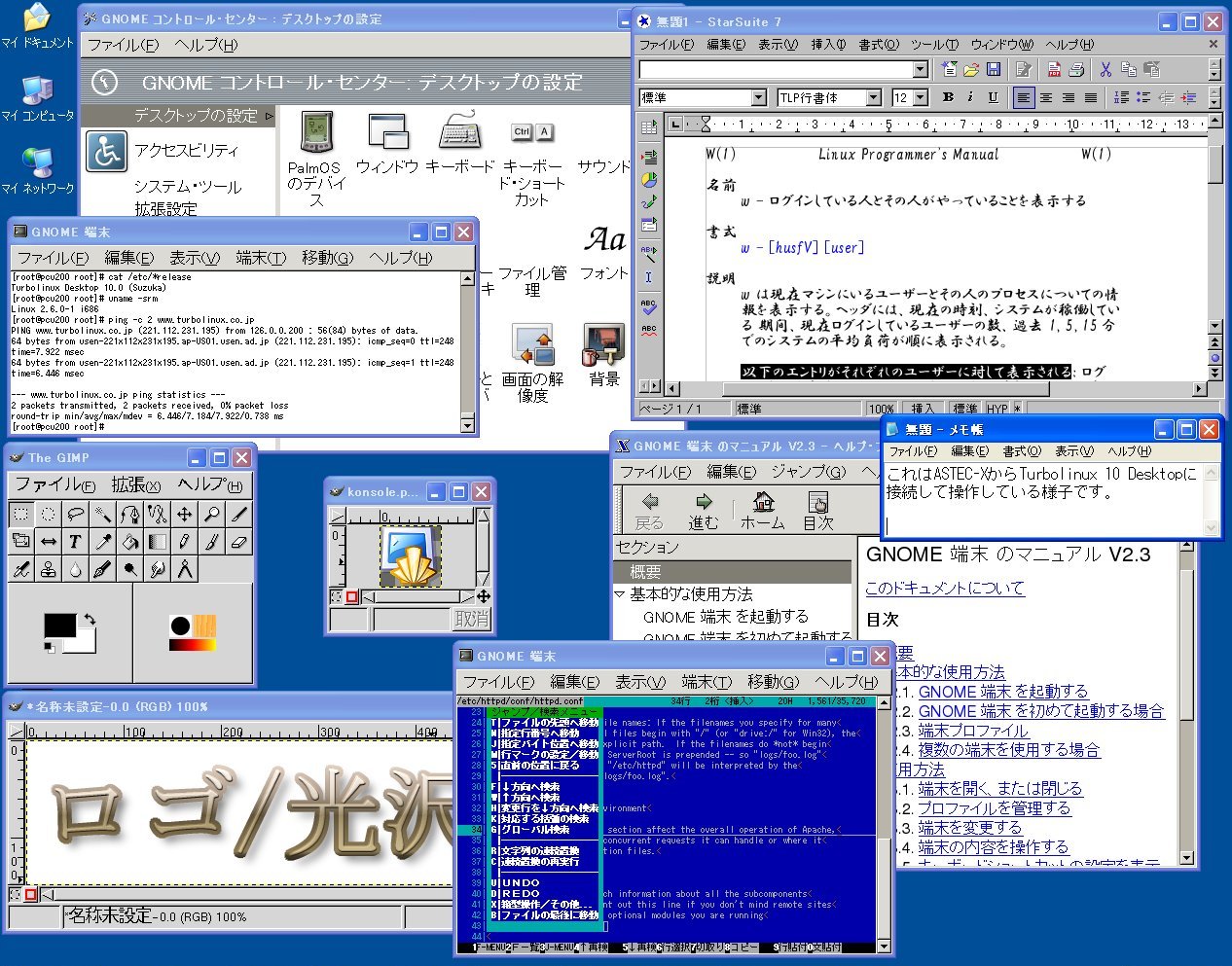Viewport: 1232px width, 966px height.
Task: Choose the Text tool in GIMP toolbox
Action: [x=75, y=541]
